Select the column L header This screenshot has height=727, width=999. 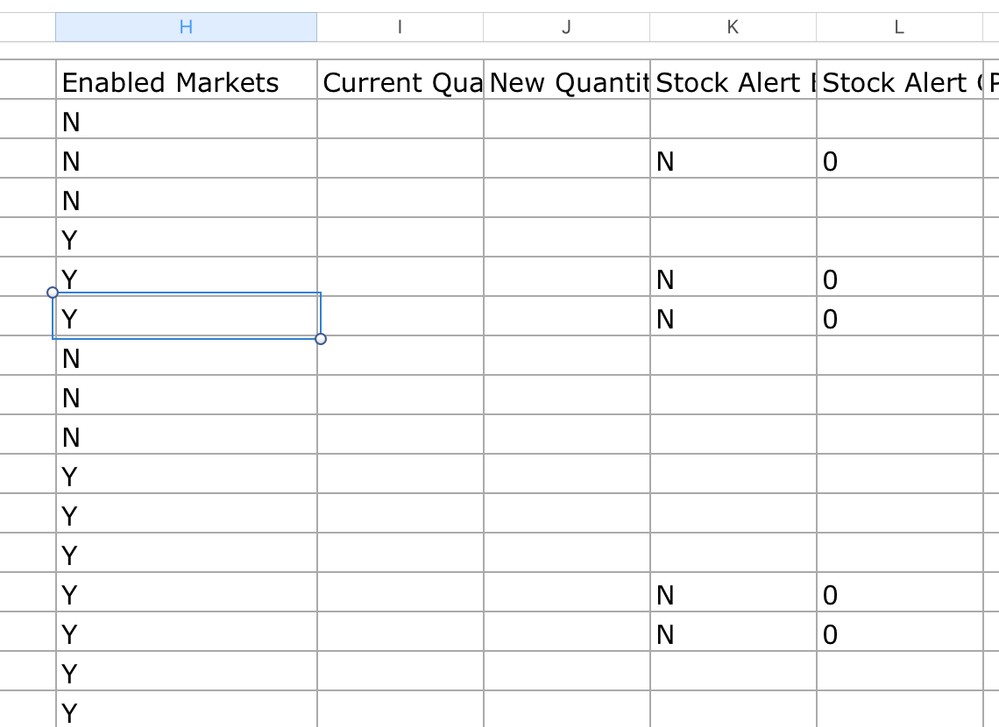(899, 27)
